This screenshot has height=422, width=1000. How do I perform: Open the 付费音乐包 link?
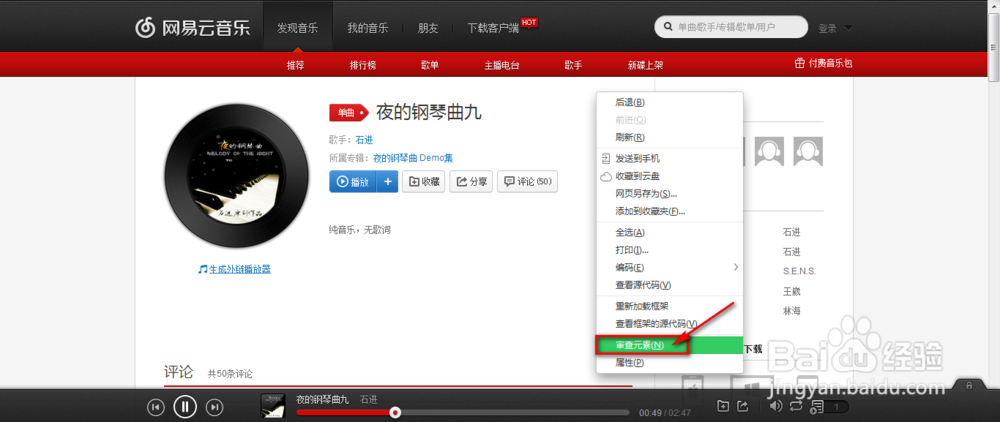(x=830, y=64)
